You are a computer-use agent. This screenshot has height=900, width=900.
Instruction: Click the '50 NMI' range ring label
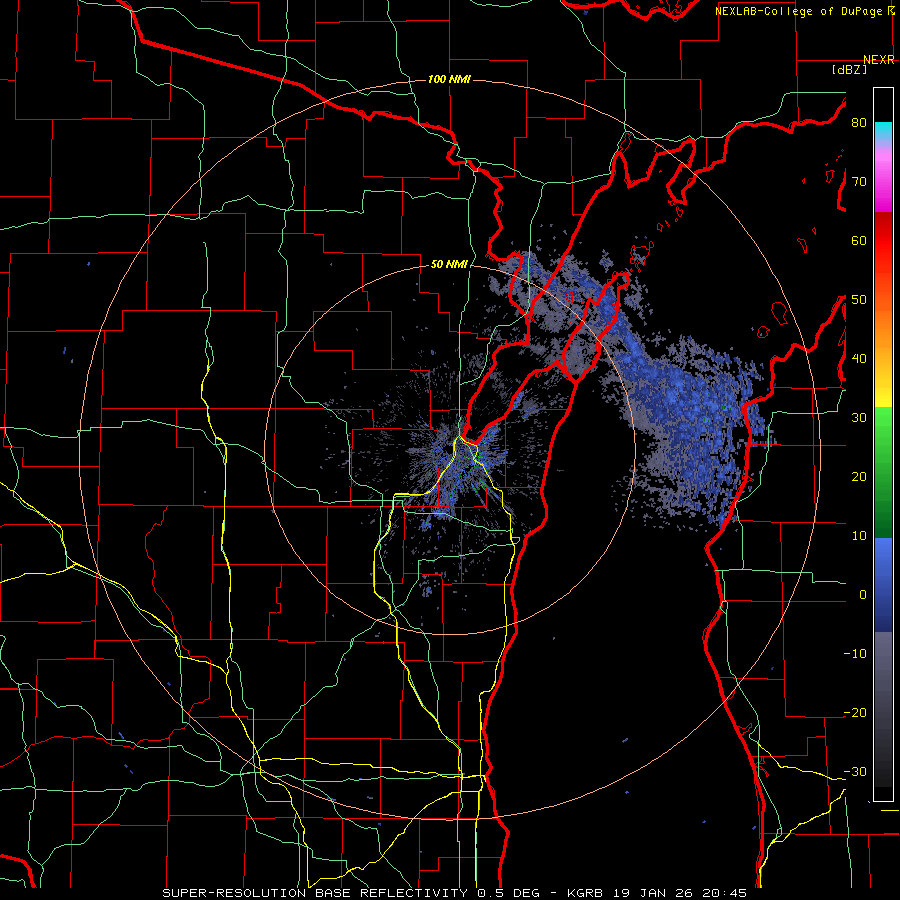[449, 265]
